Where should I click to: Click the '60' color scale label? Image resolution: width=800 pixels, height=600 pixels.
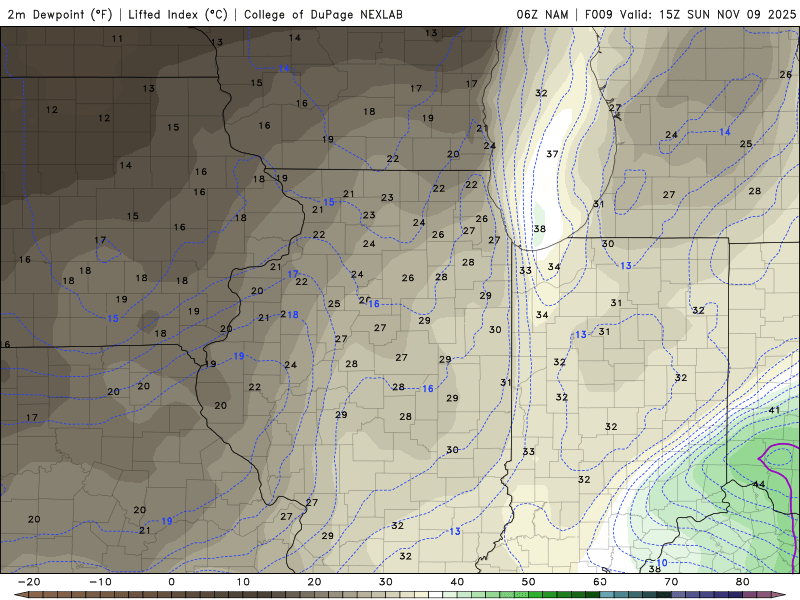click(600, 582)
